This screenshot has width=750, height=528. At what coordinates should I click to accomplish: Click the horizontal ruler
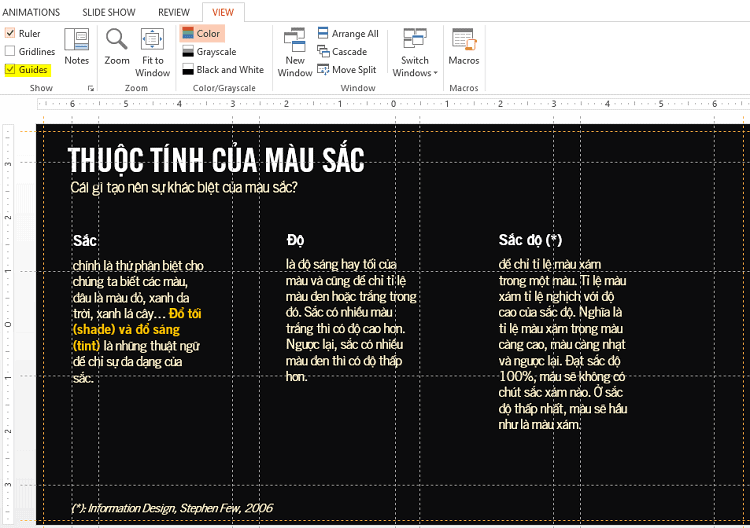click(x=393, y=104)
